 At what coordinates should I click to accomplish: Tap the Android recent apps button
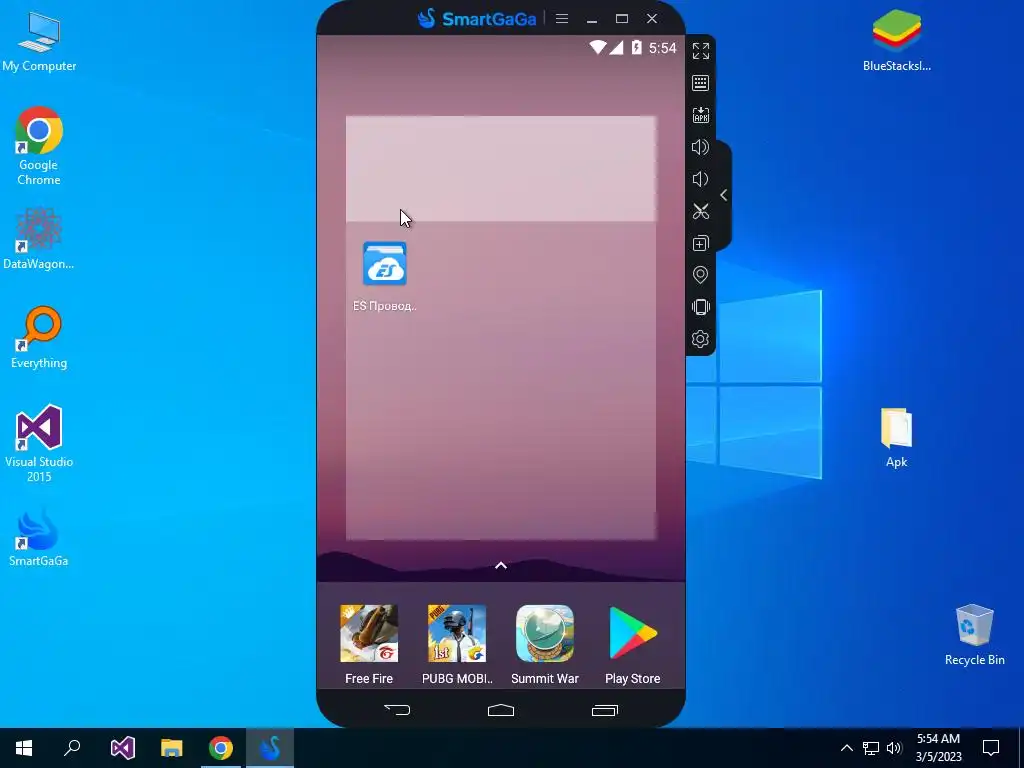[605, 710]
